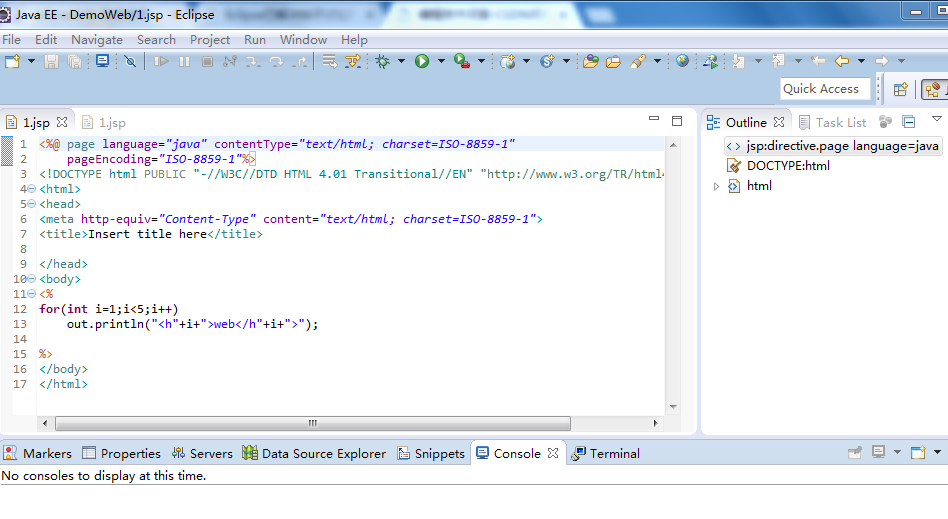Open the Help menu
The image size is (948, 519).
point(354,40)
